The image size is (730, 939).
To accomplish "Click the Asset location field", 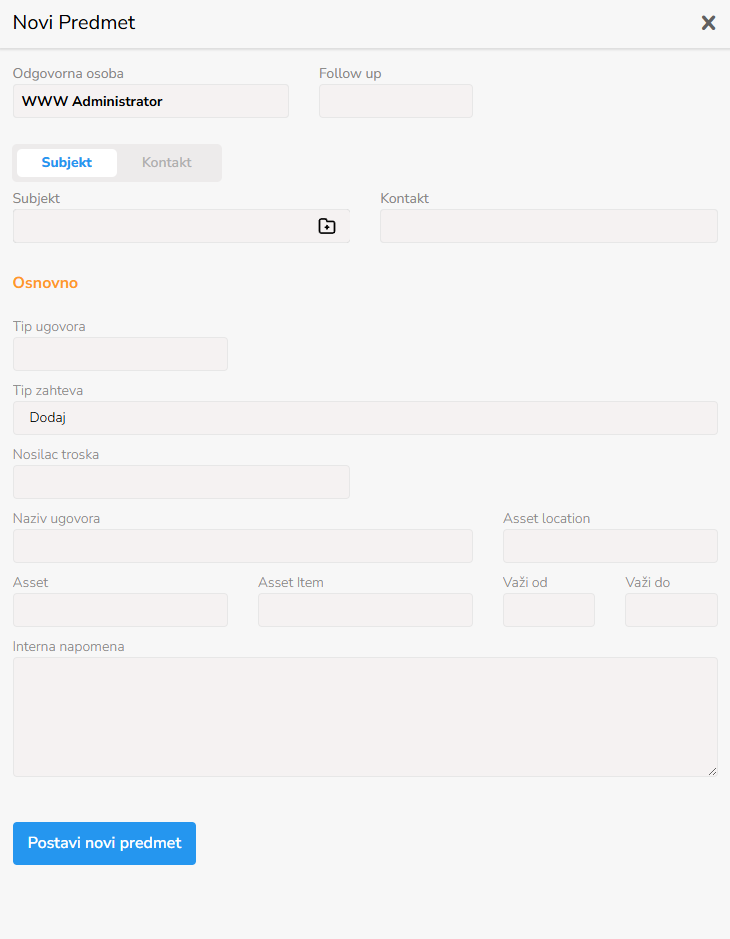I will pyautogui.click(x=610, y=546).
